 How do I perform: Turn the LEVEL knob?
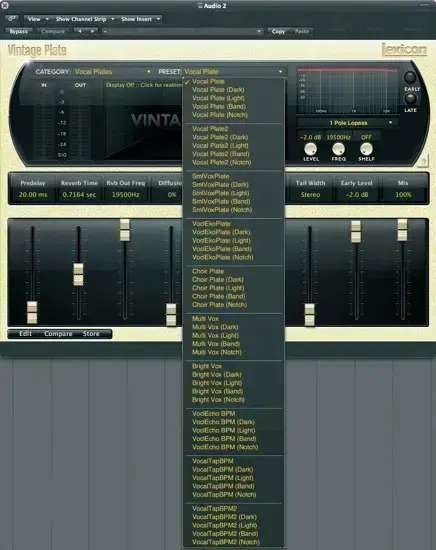click(310, 149)
